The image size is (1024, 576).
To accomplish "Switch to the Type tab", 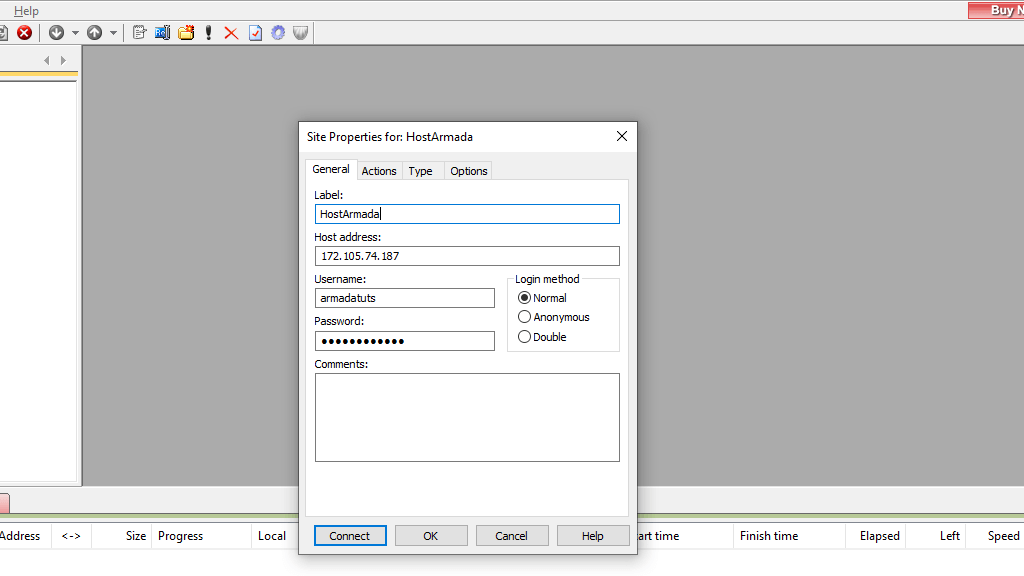I will pos(421,170).
